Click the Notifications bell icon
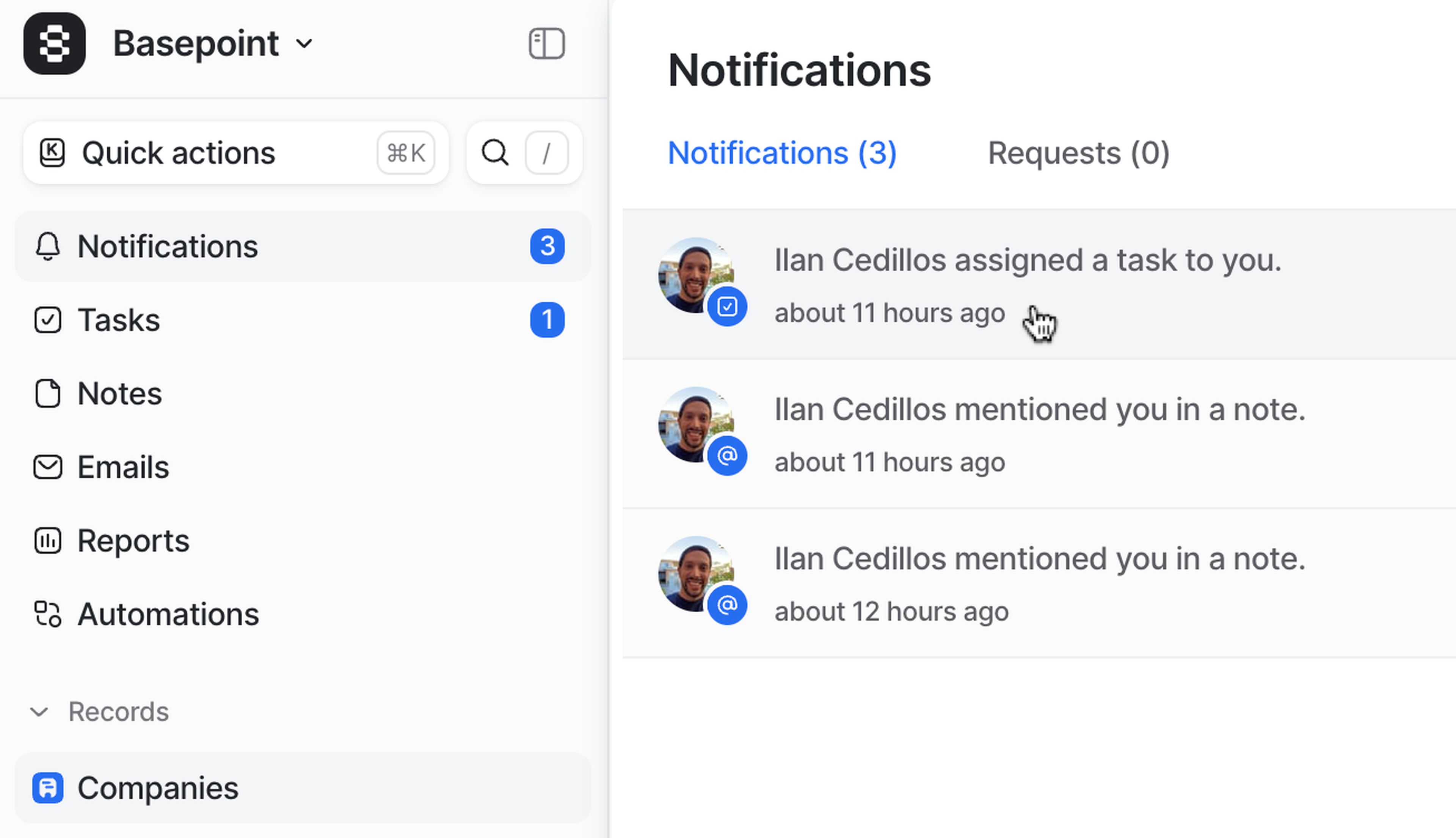The width and height of the screenshot is (1456, 838). [48, 247]
